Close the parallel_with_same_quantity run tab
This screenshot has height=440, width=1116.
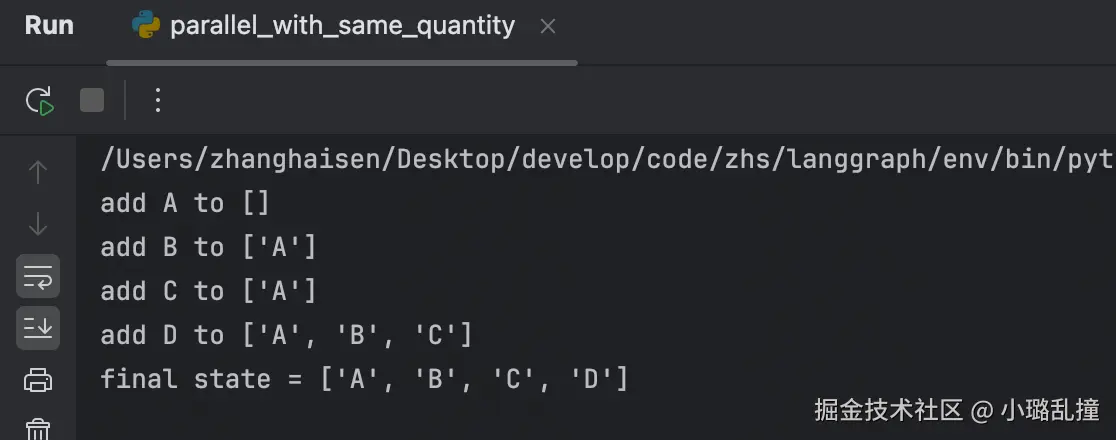point(547,27)
